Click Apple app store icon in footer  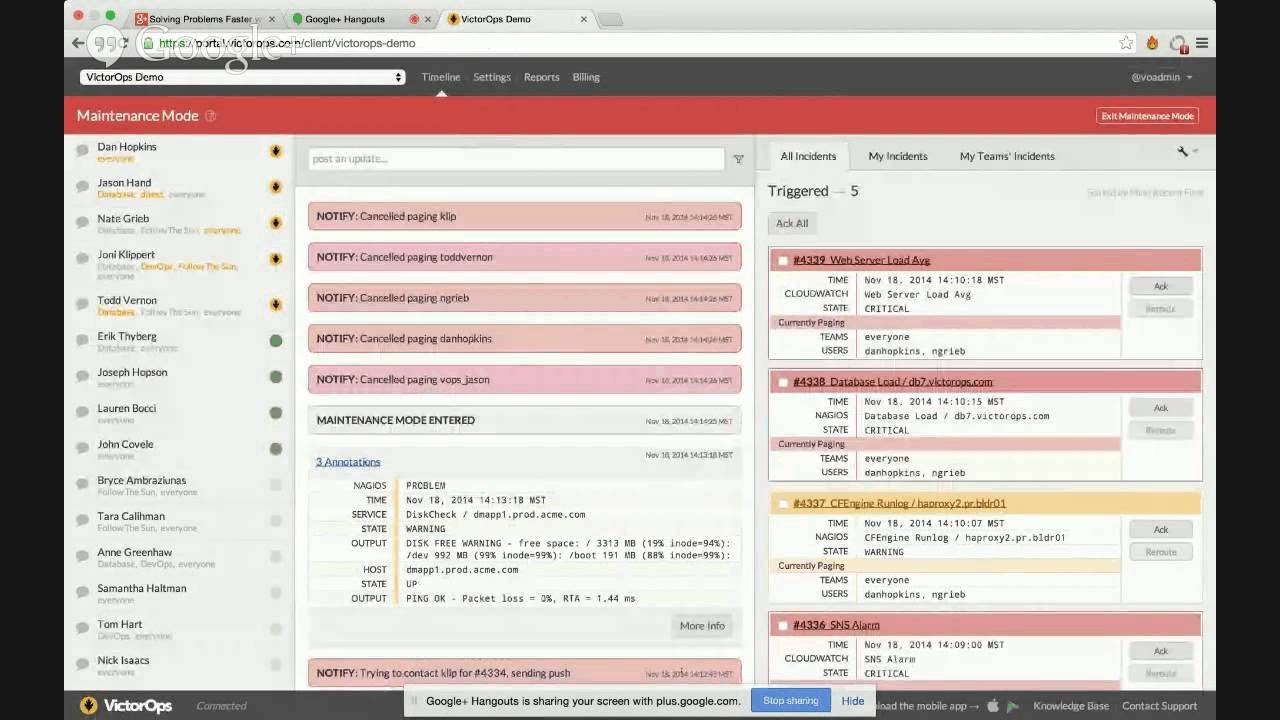(993, 706)
